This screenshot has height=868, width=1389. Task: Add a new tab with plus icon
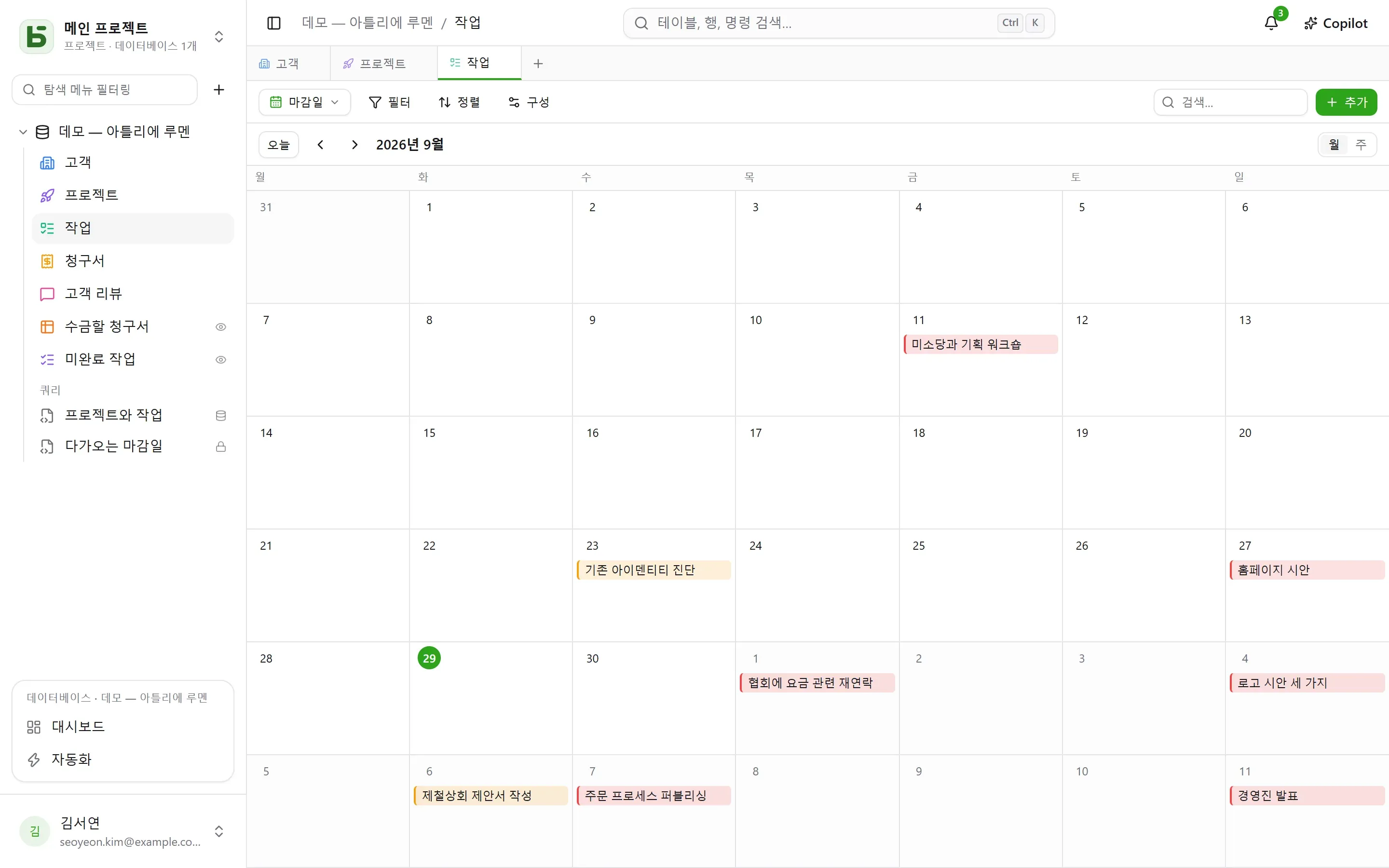point(538,64)
